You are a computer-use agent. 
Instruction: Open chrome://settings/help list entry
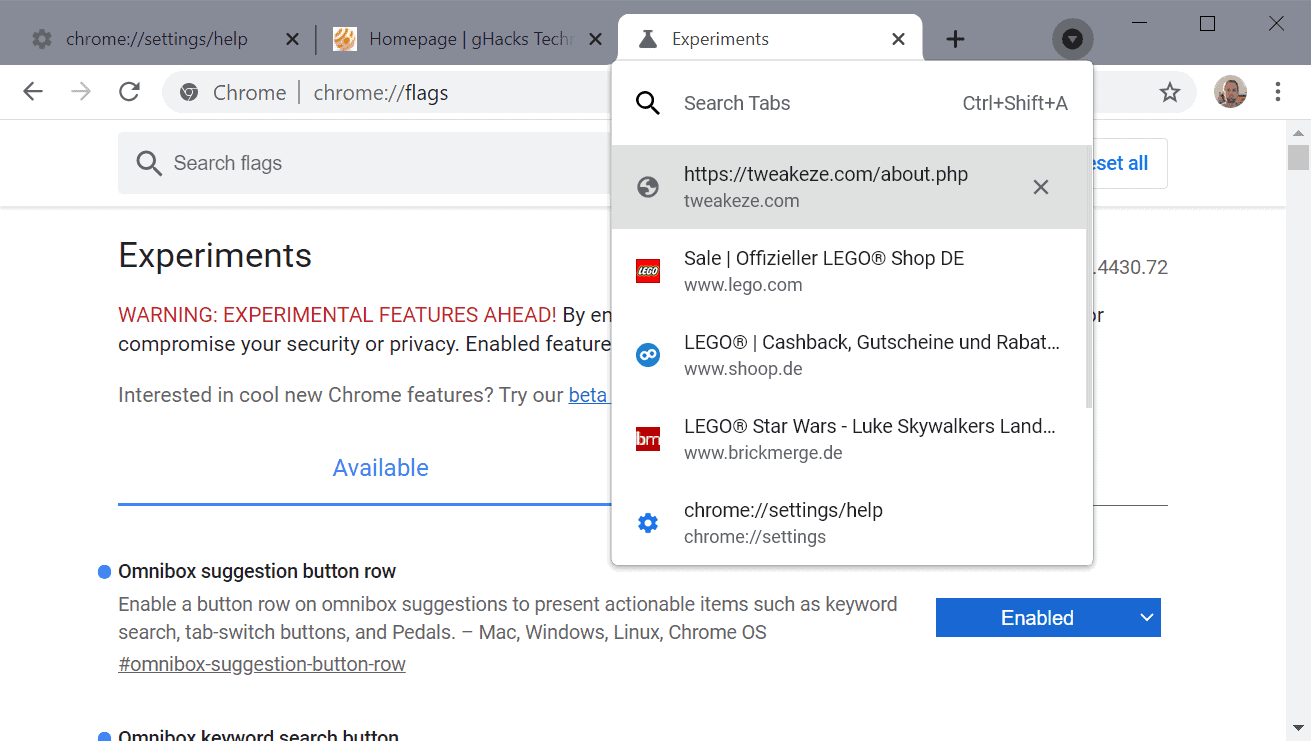(x=848, y=523)
